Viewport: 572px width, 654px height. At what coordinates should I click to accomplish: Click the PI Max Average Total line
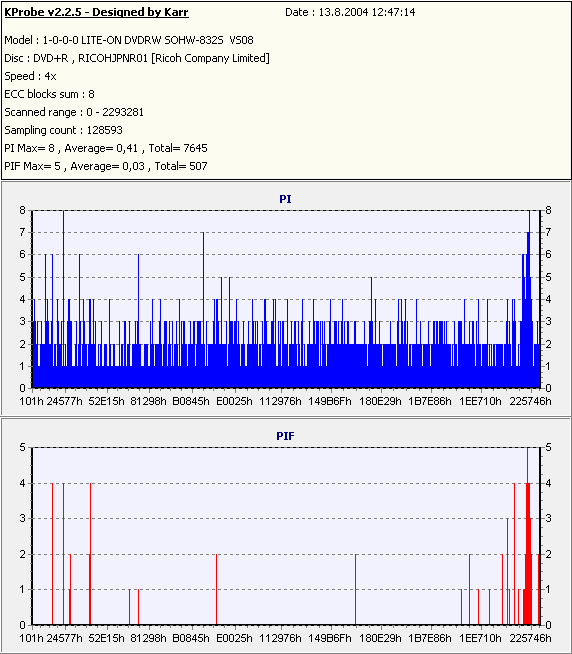click(106, 148)
